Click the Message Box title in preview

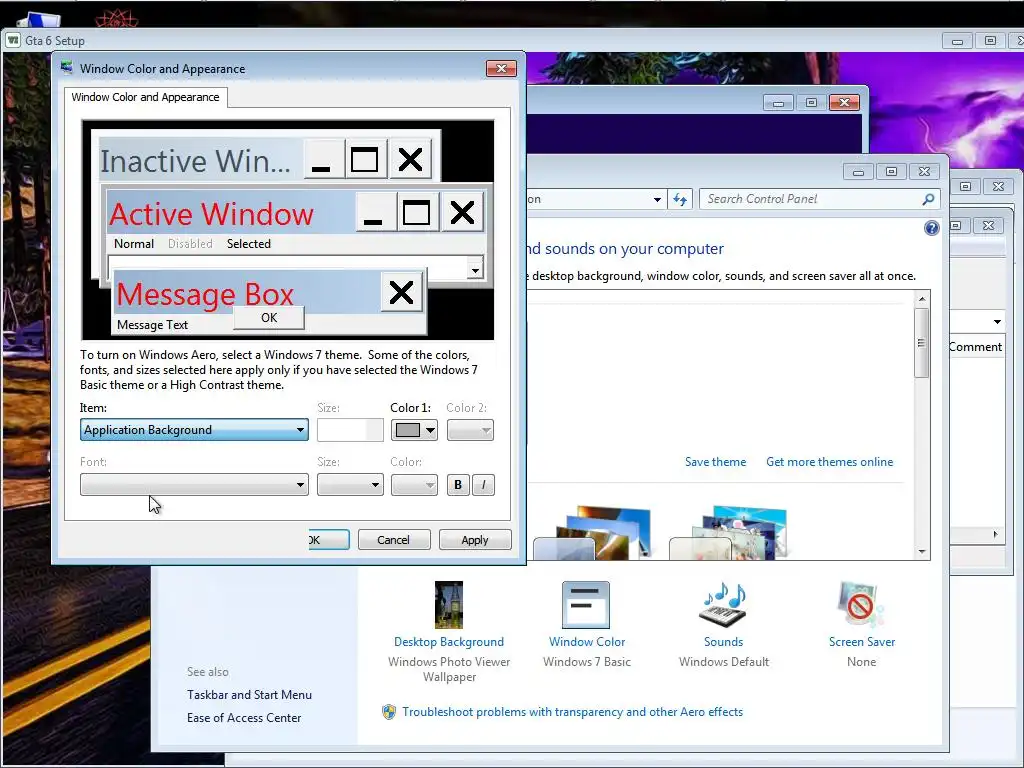pyautogui.click(x=206, y=295)
